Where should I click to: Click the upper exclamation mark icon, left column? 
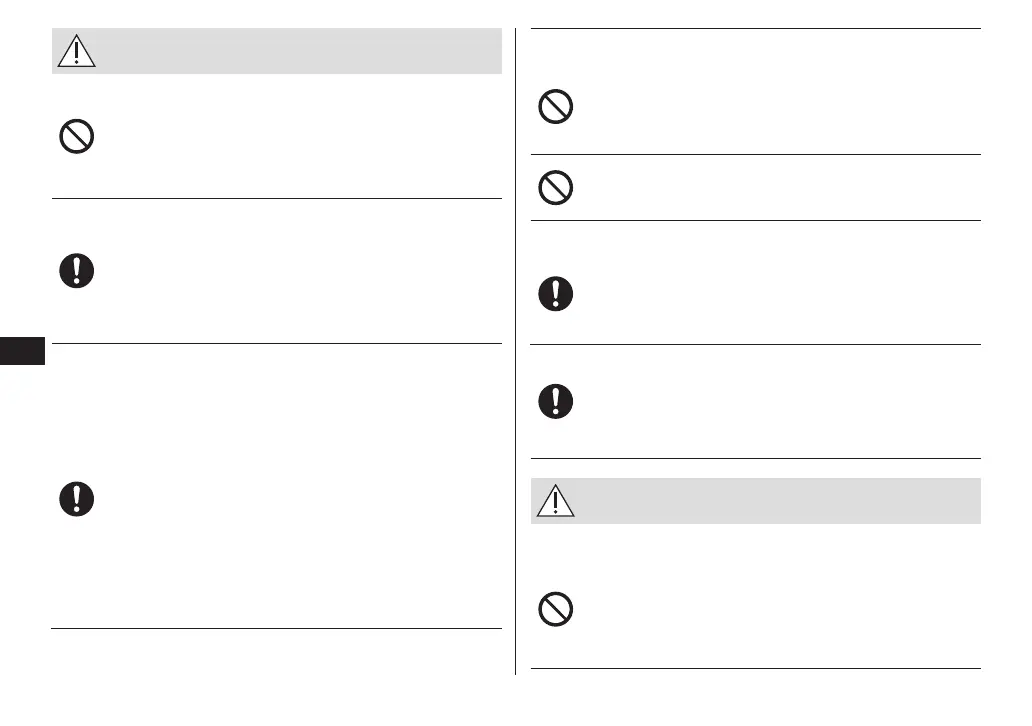click(77, 271)
